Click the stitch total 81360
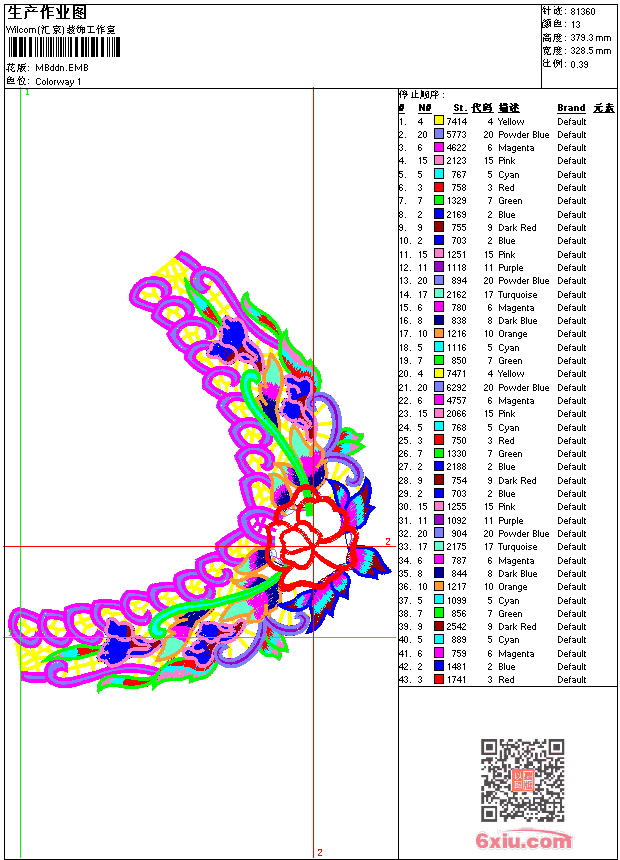Screen dimensions: 620x860 pyautogui.click(x=583, y=12)
